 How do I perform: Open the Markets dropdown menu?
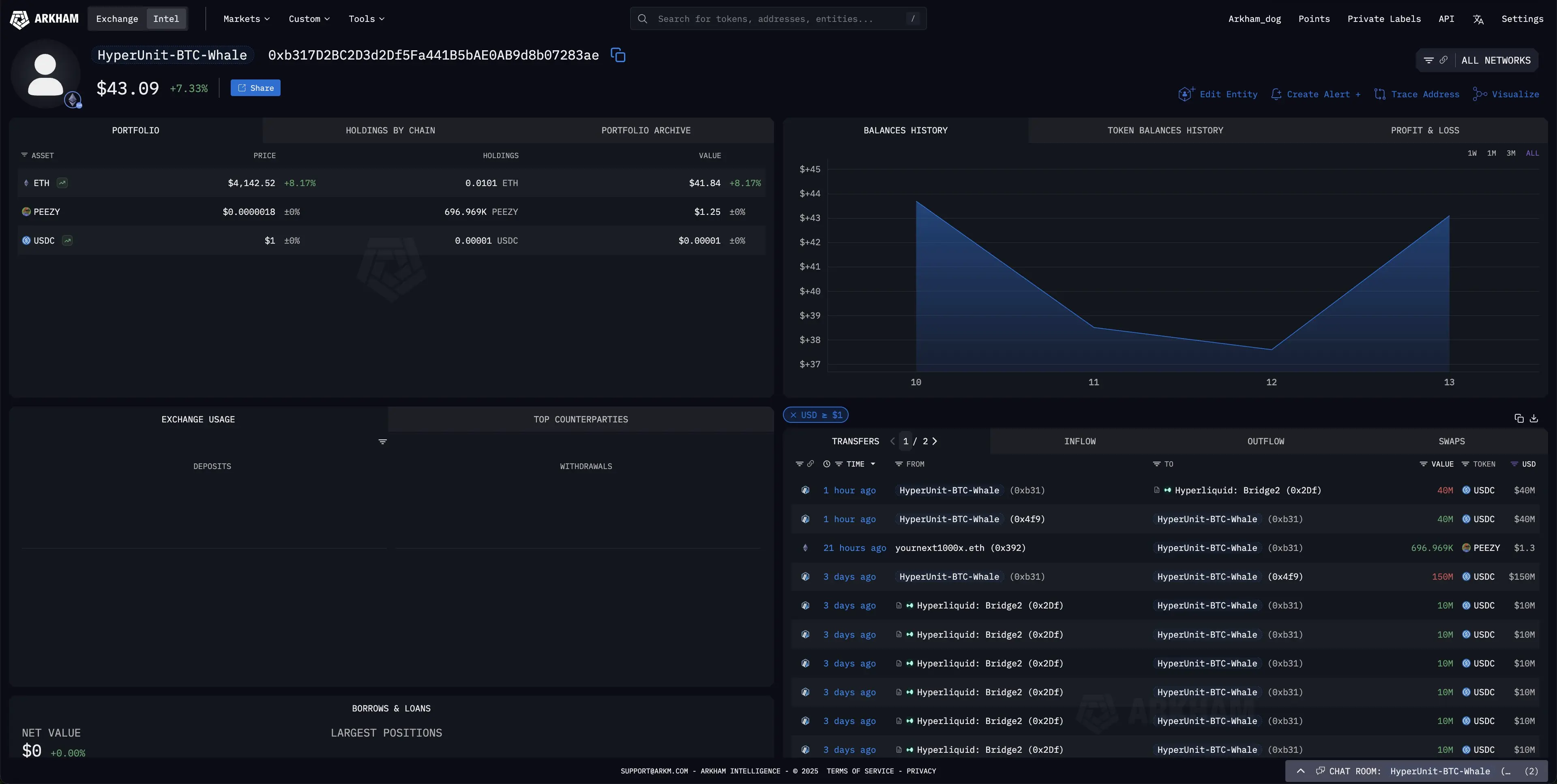(x=246, y=19)
